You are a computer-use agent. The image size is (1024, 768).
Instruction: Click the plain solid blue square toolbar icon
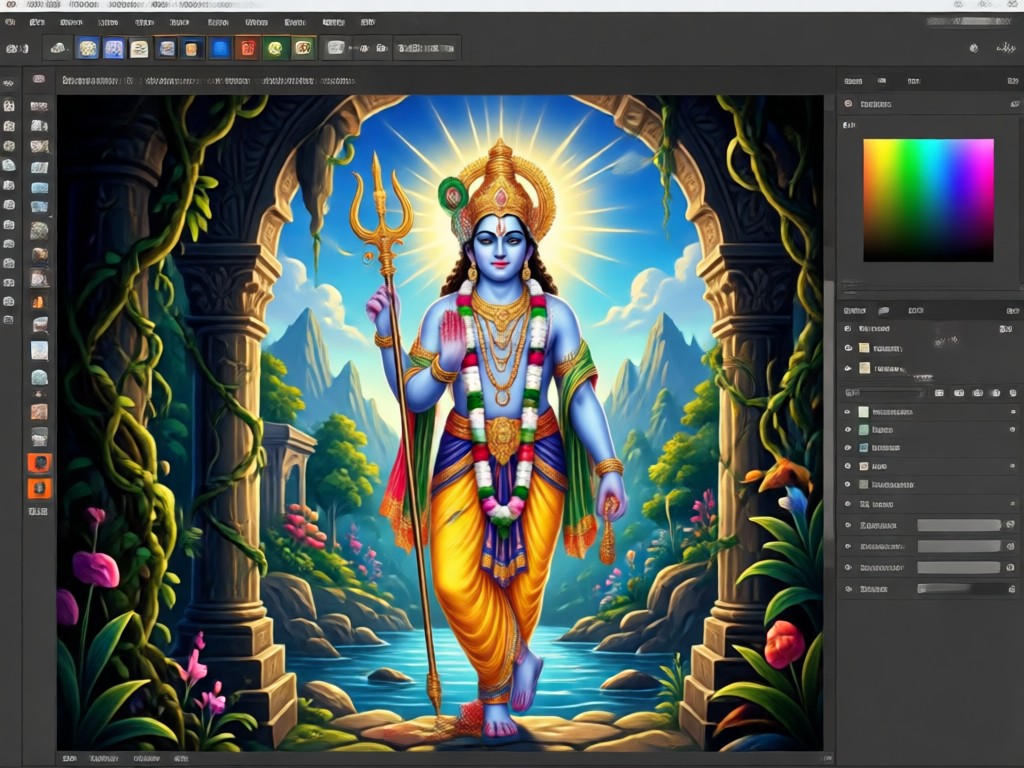coord(221,49)
